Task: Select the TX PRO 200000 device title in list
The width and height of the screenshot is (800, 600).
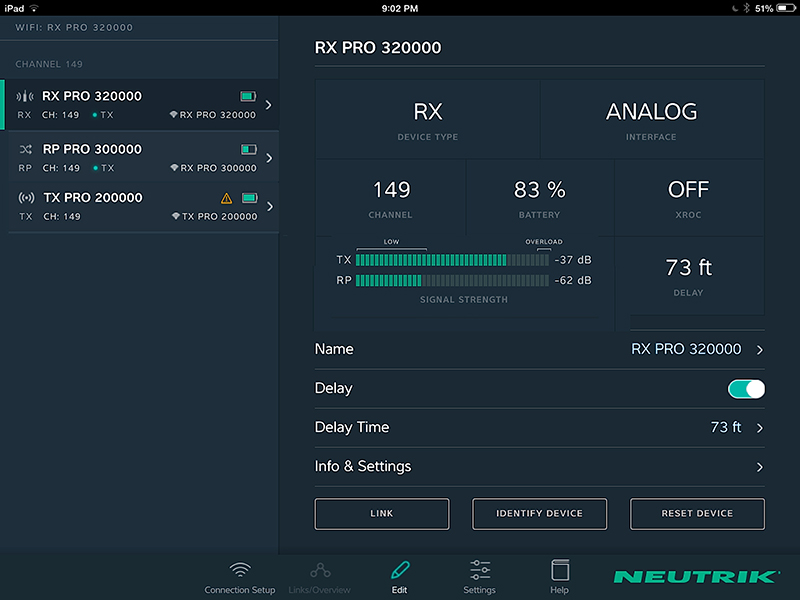Action: [93, 197]
